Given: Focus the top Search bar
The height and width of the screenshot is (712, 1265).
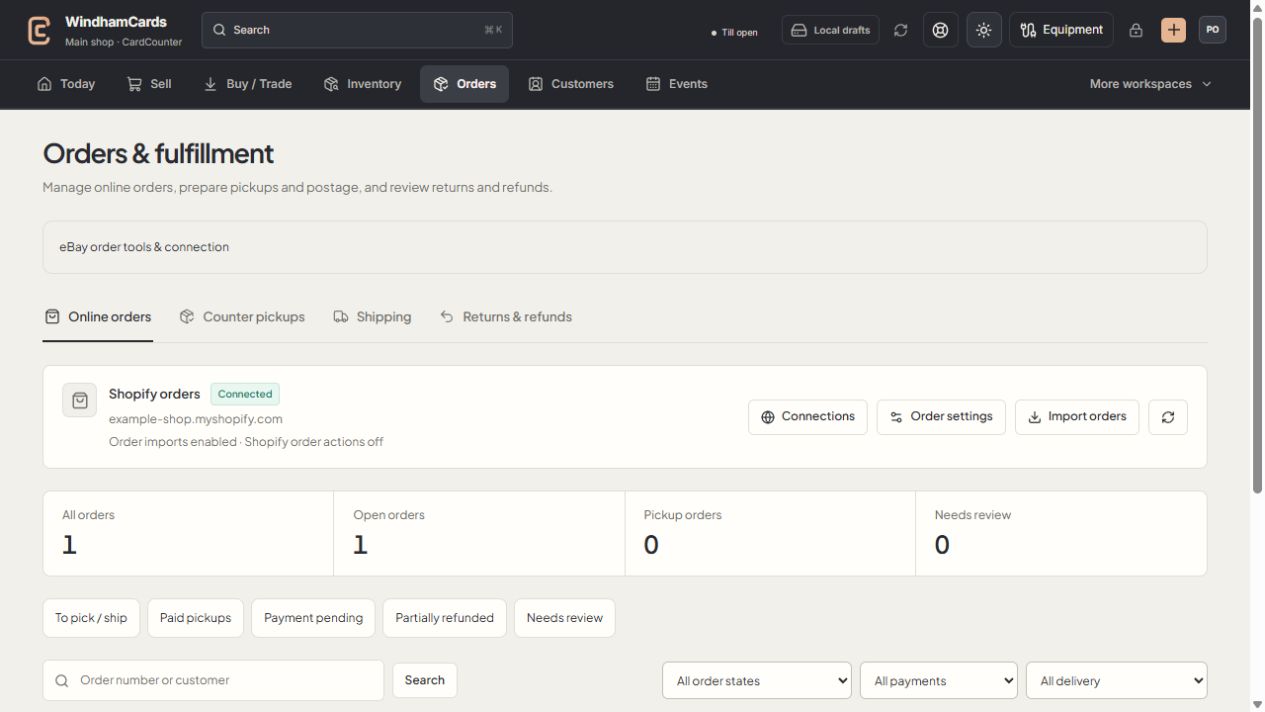Looking at the screenshot, I should click(357, 30).
